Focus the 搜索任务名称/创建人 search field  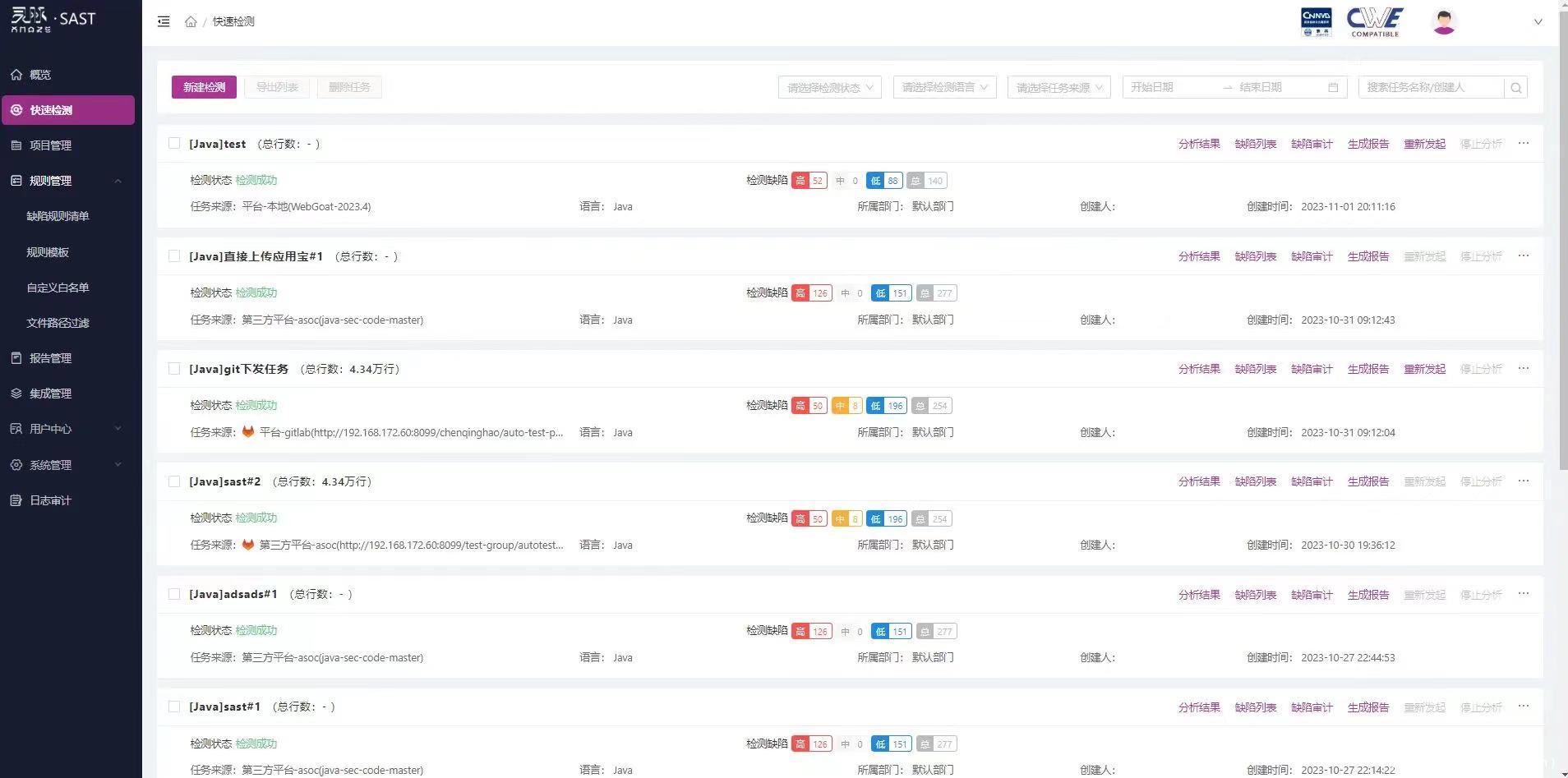pyautogui.click(x=1430, y=88)
